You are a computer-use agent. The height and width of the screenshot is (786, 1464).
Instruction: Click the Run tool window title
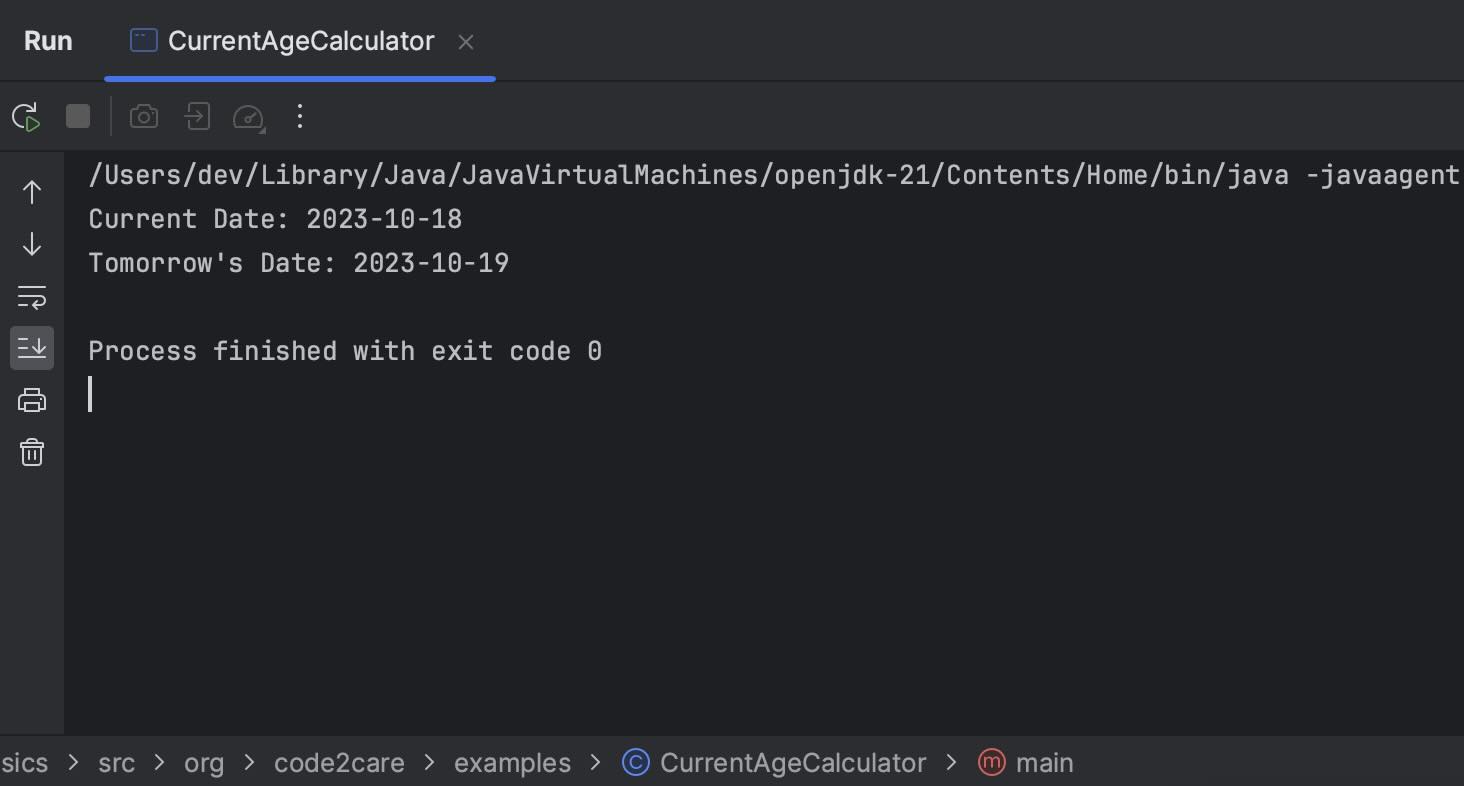pos(47,41)
